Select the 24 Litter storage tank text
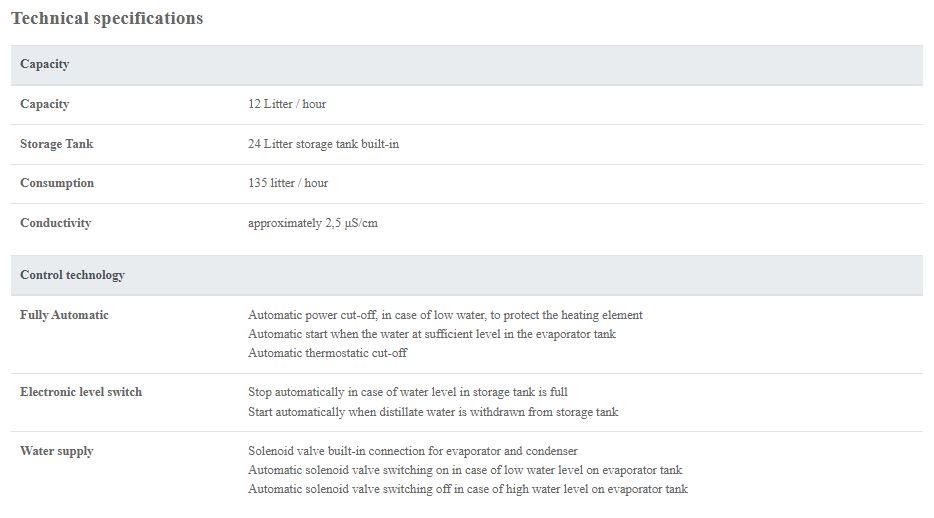 [323, 144]
